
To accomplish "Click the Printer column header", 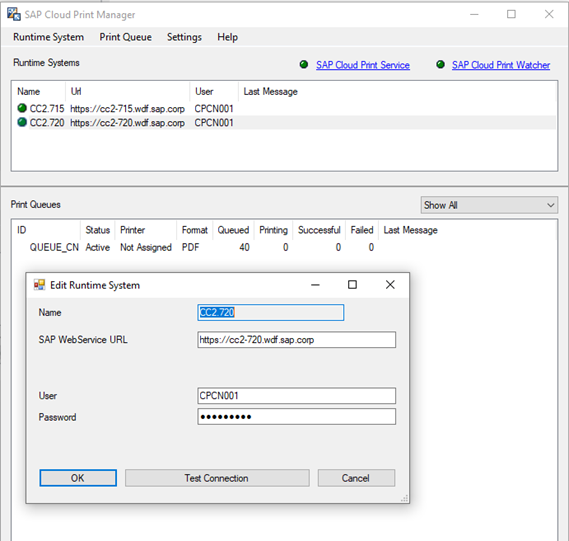I will pyautogui.click(x=146, y=230).
